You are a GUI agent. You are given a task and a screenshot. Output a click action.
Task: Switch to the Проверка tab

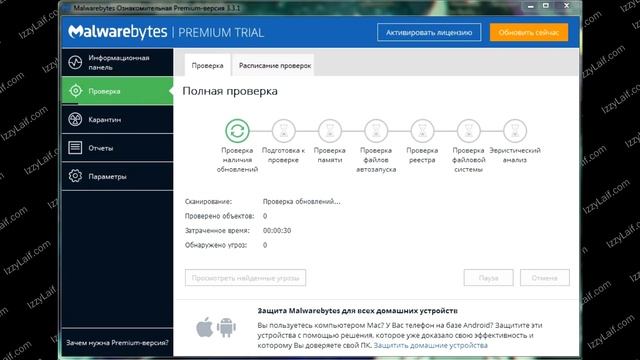click(x=207, y=65)
